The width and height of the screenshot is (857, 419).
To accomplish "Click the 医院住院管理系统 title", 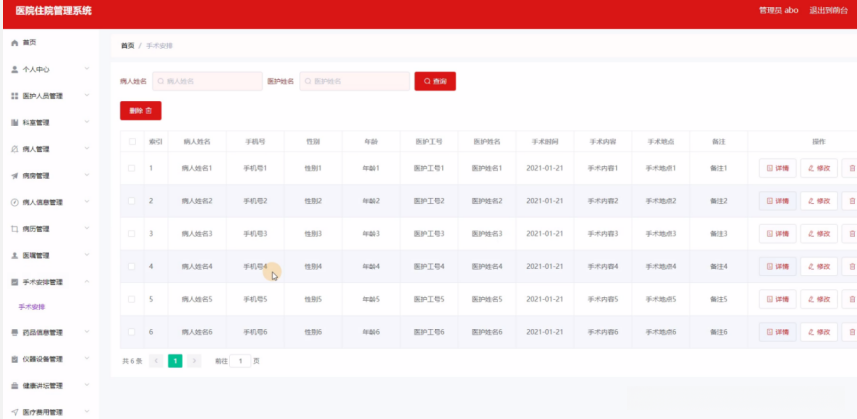I will tap(54, 11).
